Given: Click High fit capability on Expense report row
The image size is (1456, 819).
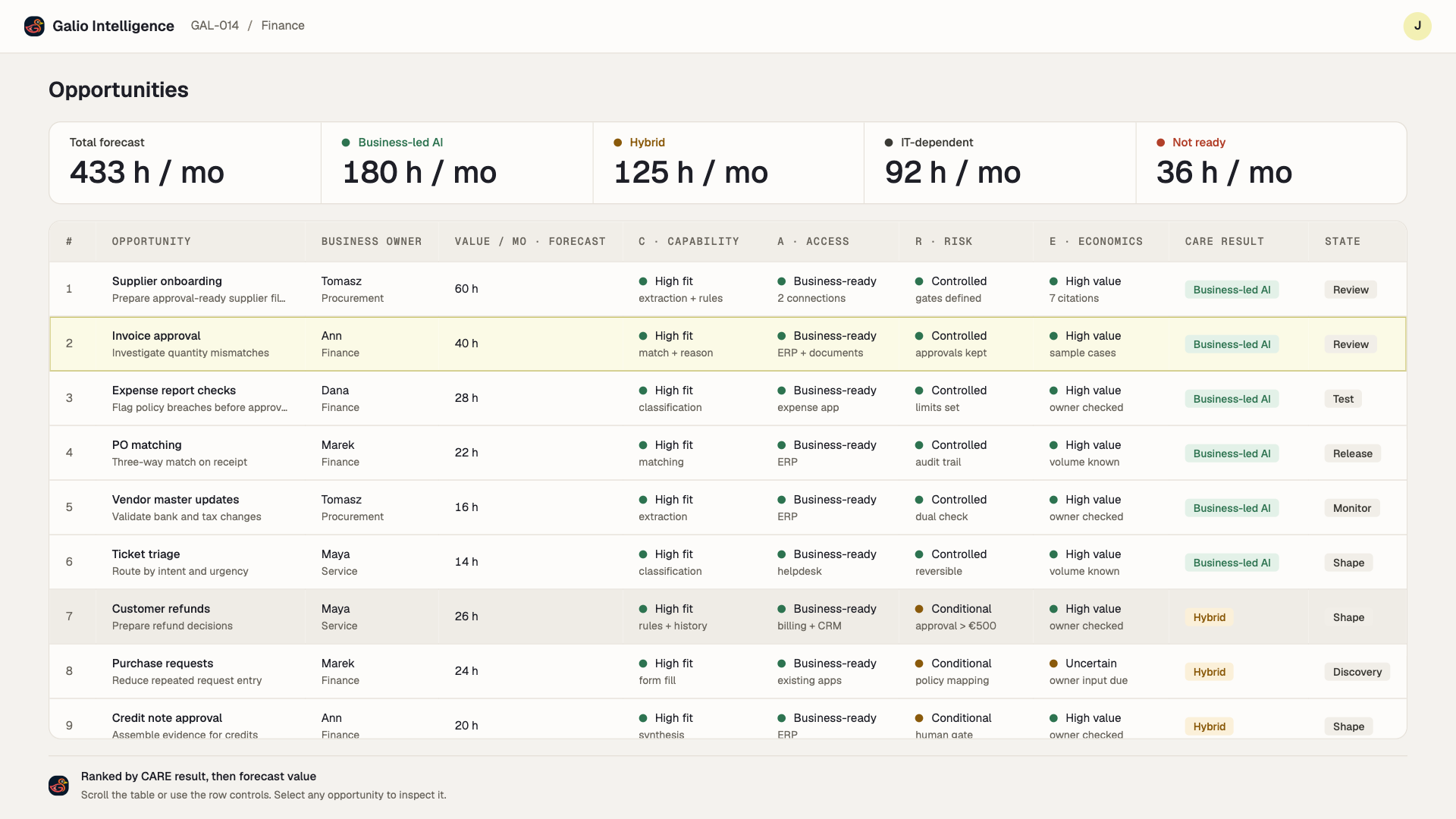Looking at the screenshot, I should point(666,391).
